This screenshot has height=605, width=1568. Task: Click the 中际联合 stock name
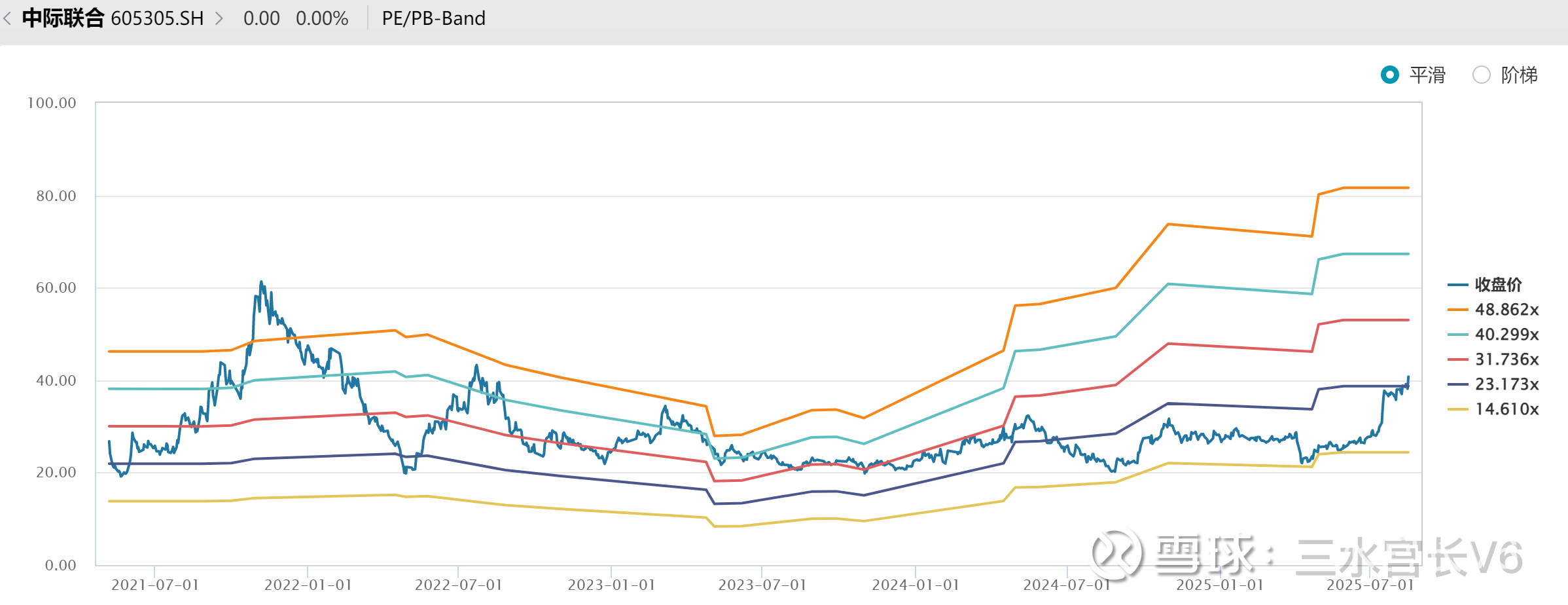pos(63,18)
